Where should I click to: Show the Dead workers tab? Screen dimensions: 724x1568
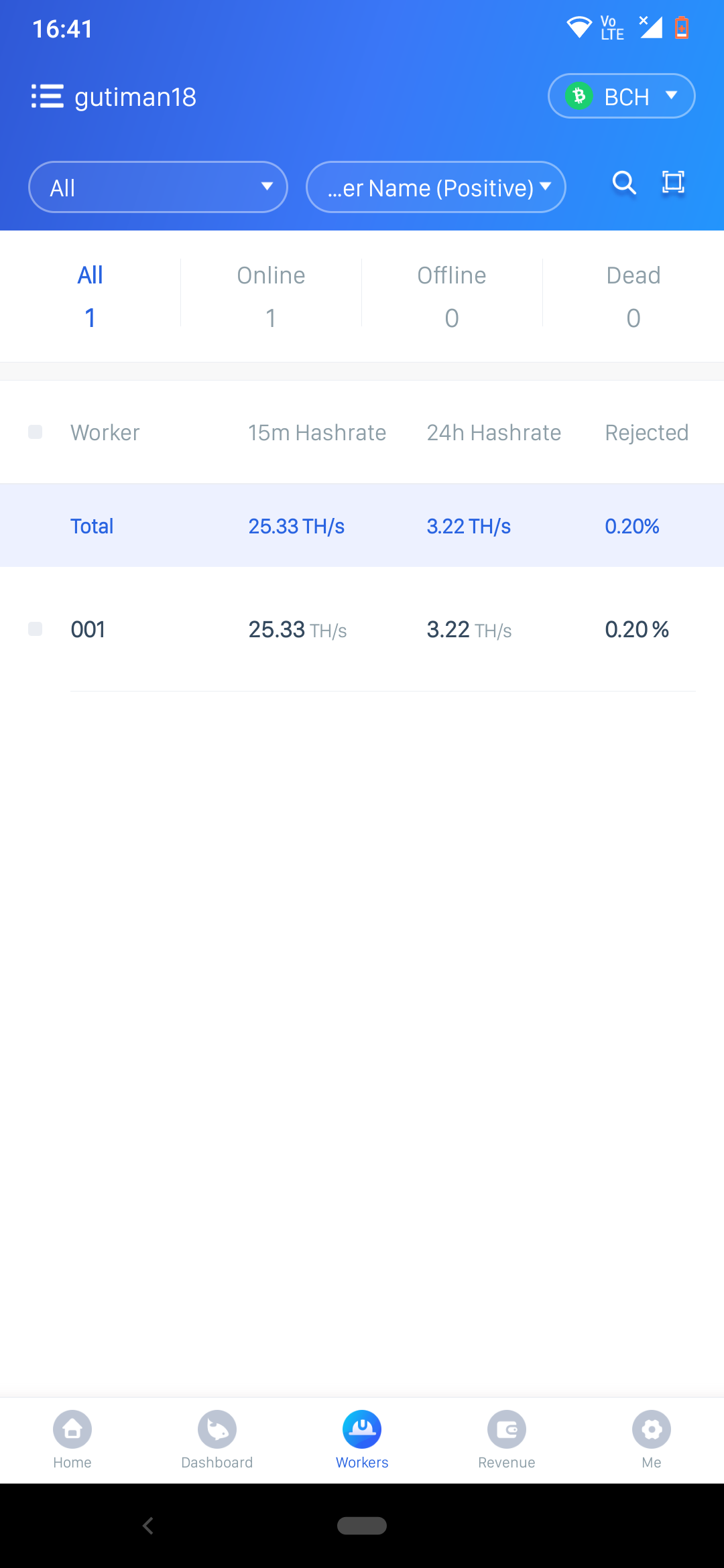[633, 296]
